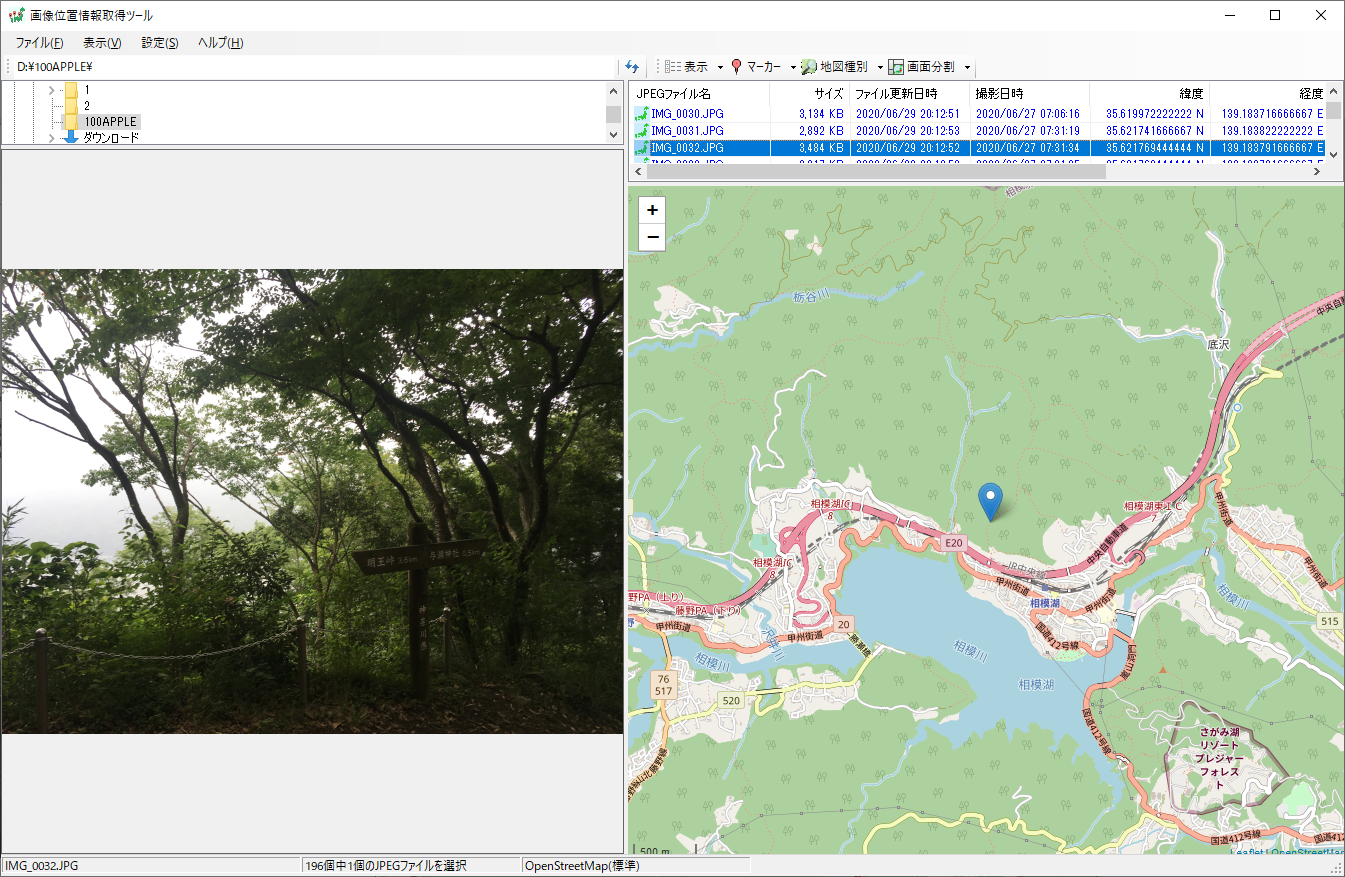The image size is (1345, 877).
Task: Sort by 緯度 column header
Action: coord(1149,94)
